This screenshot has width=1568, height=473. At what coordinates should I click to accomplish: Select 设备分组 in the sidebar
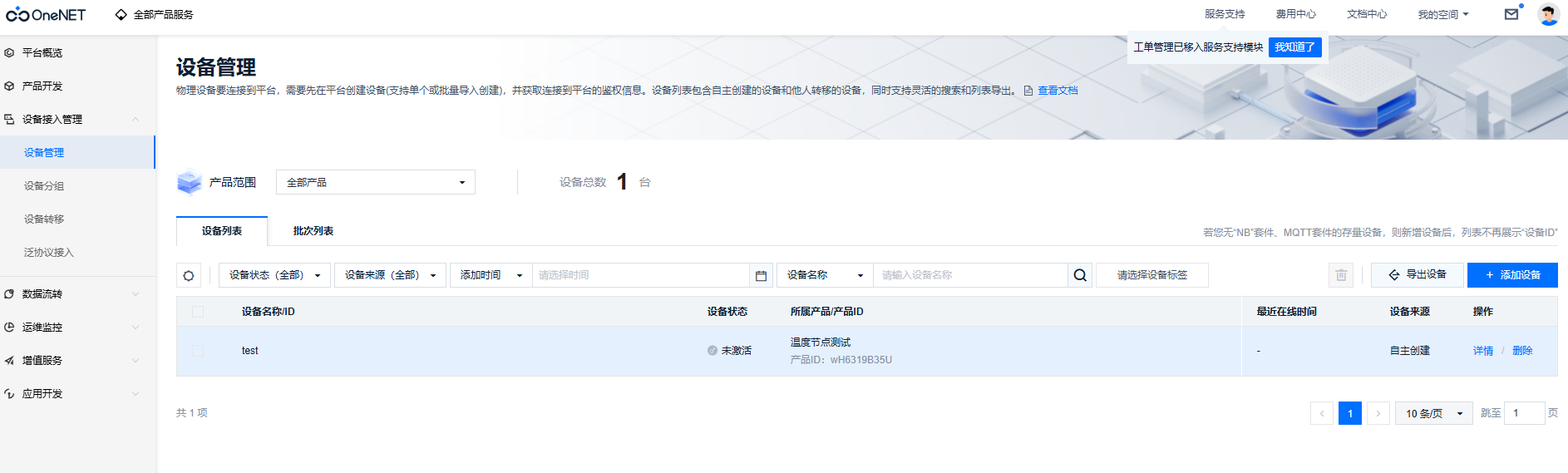pyautogui.click(x=44, y=186)
